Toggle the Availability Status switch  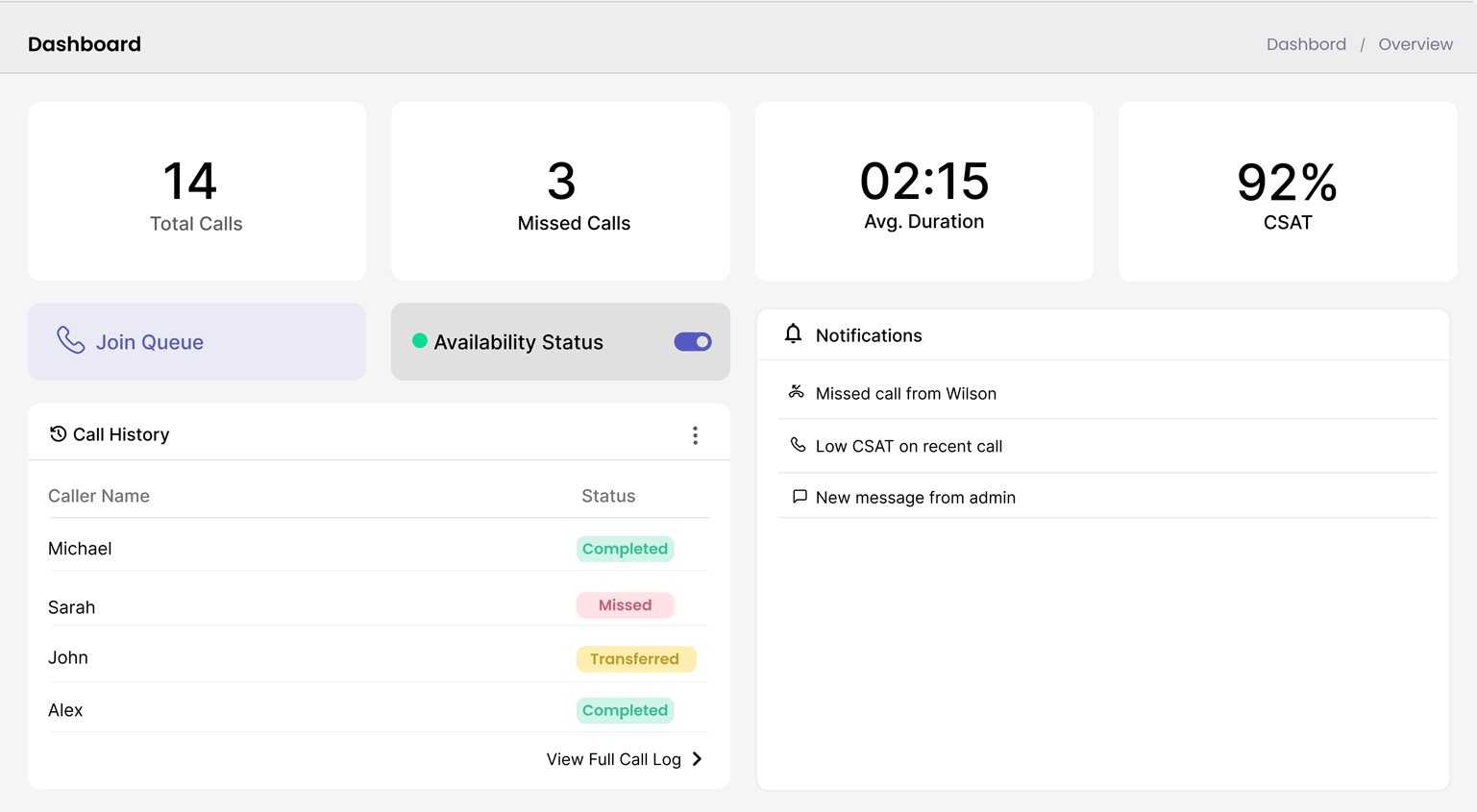click(x=692, y=342)
